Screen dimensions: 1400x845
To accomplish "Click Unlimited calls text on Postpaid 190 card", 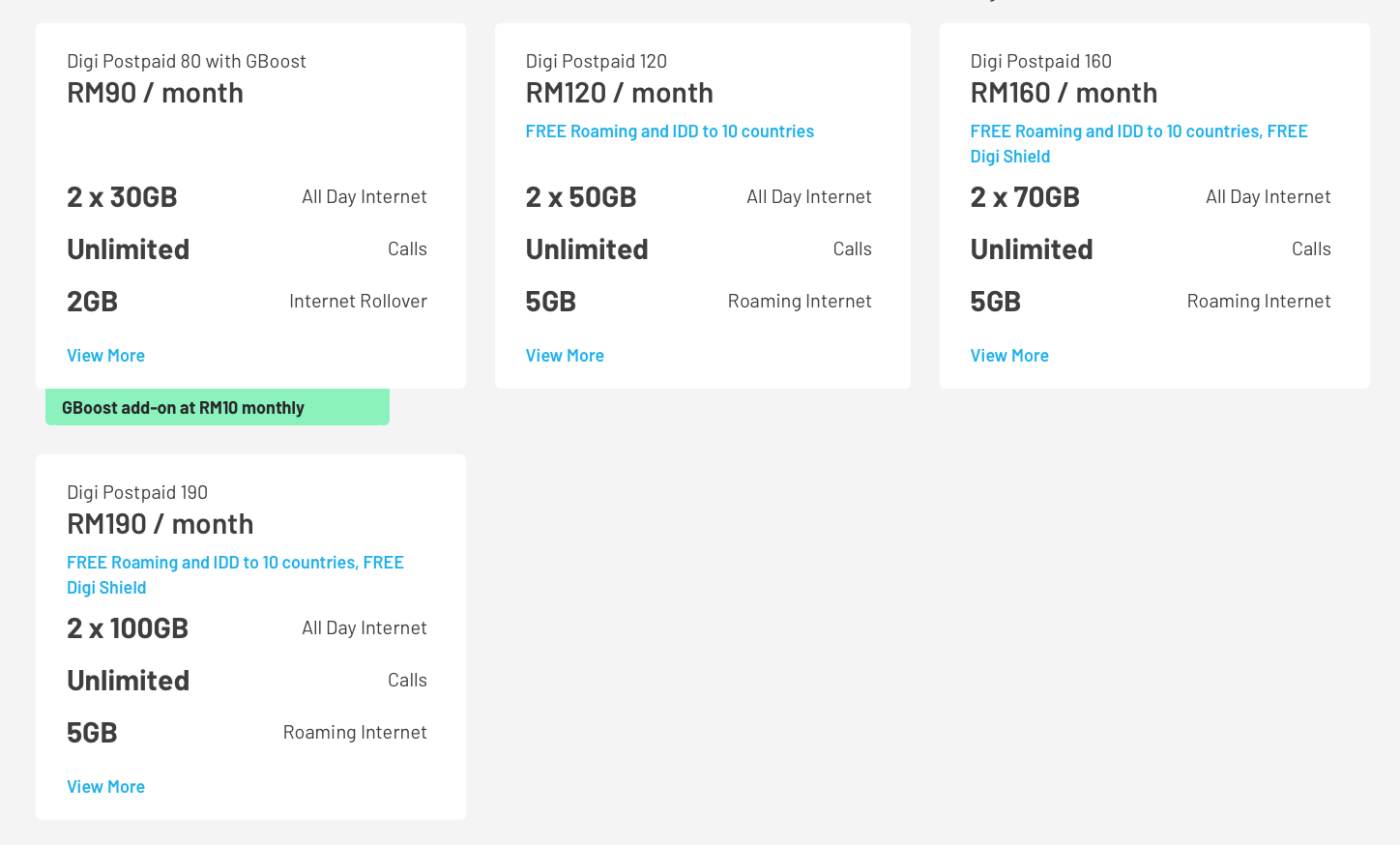I will (128, 681).
